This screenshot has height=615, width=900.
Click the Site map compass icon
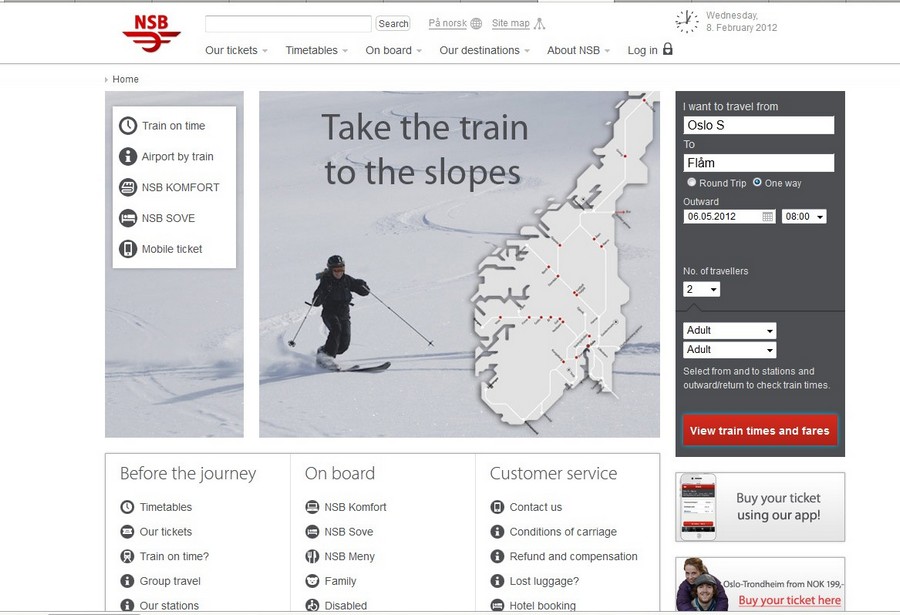point(539,24)
